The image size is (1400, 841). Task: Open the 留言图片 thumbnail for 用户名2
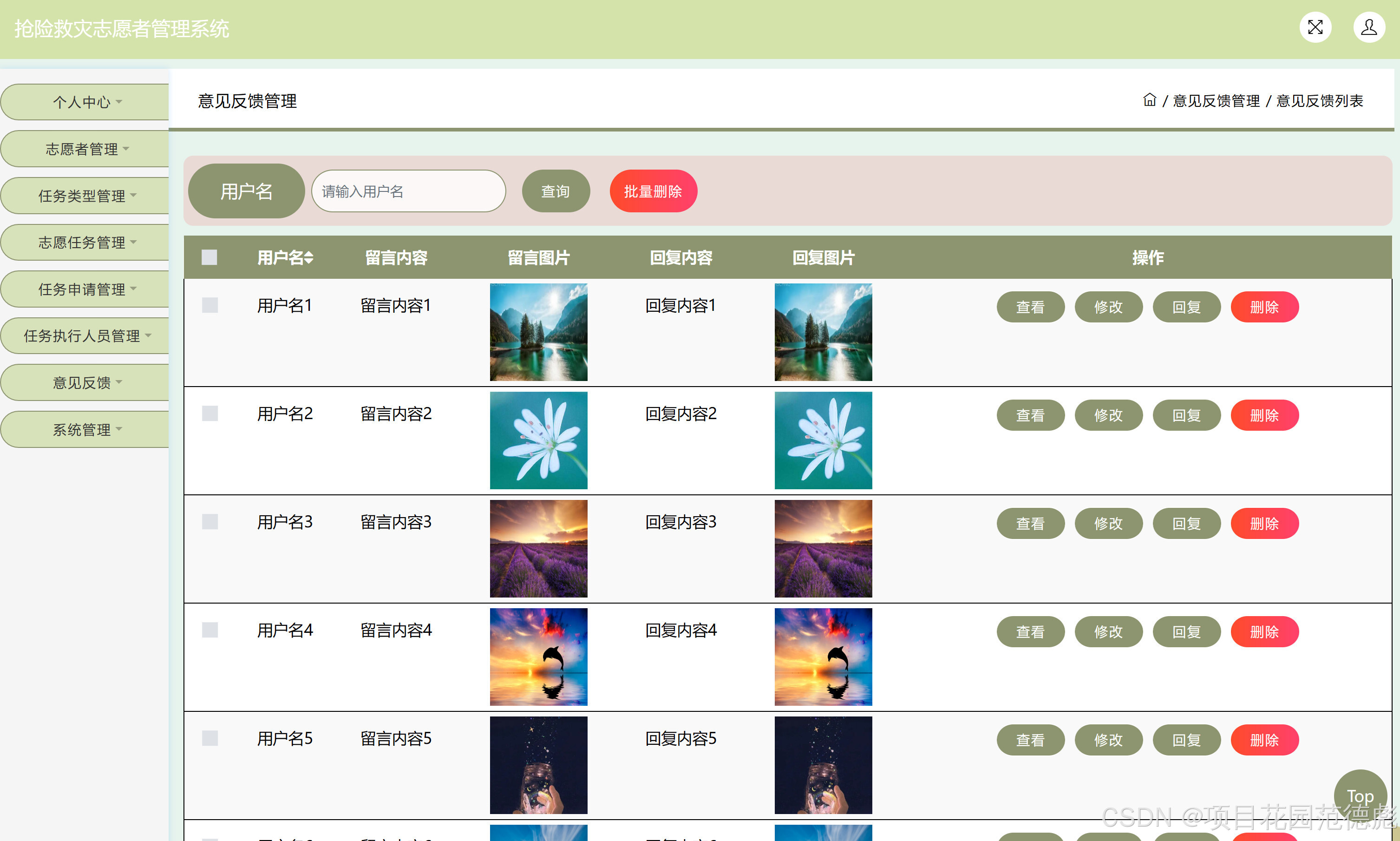pos(538,440)
